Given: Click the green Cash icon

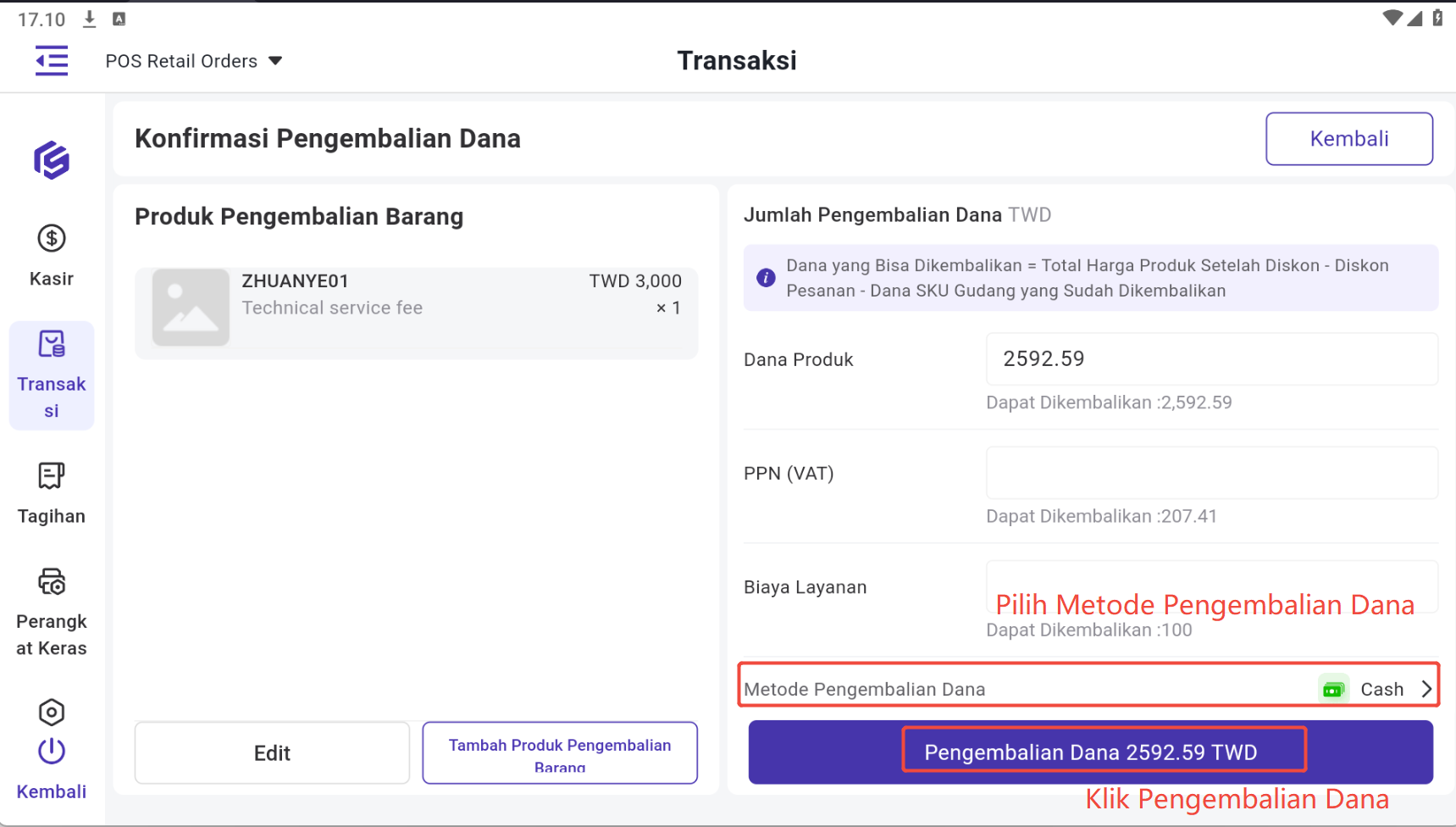Looking at the screenshot, I should [1333, 690].
